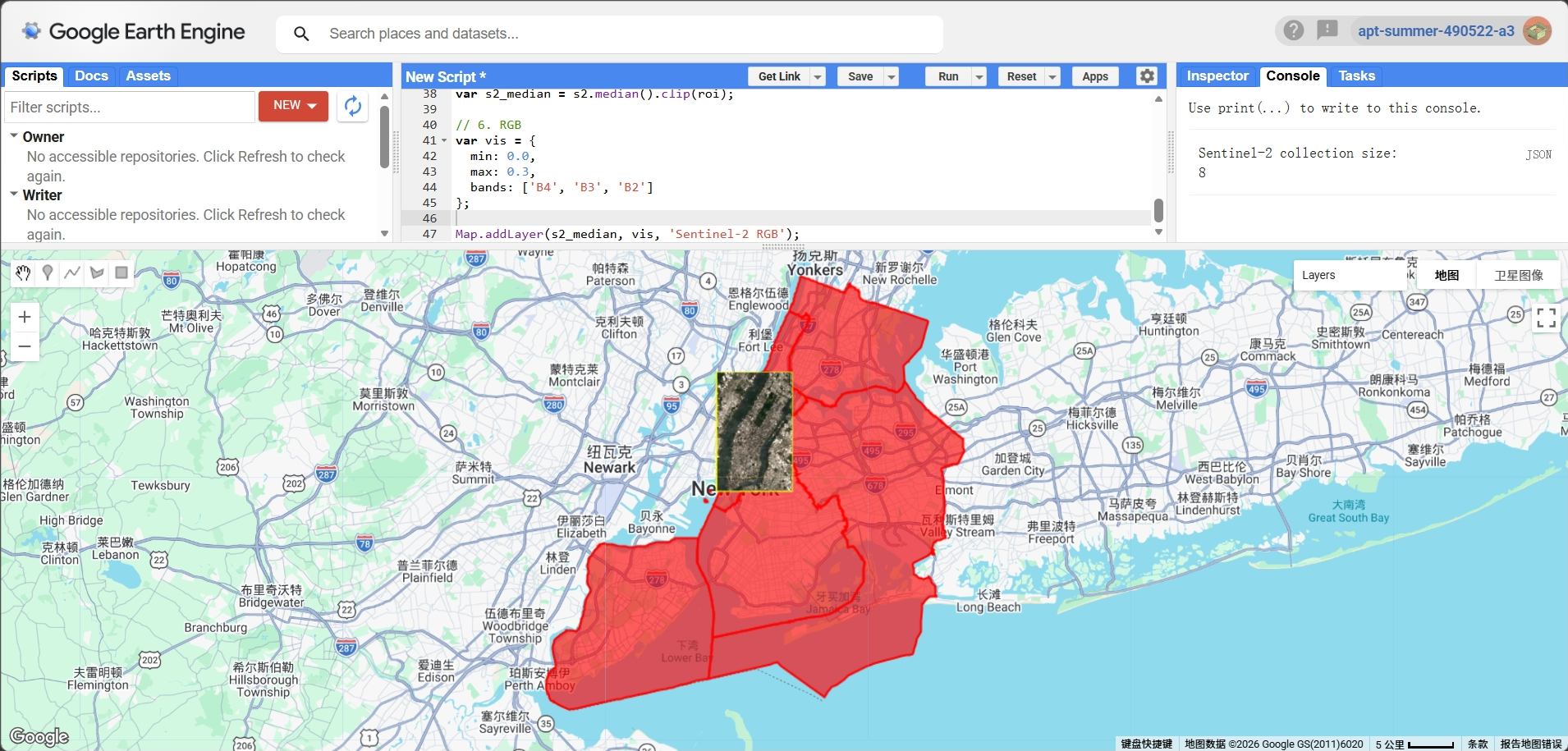Open the code editor settings gear
This screenshot has width=1568, height=751.
coord(1147,76)
